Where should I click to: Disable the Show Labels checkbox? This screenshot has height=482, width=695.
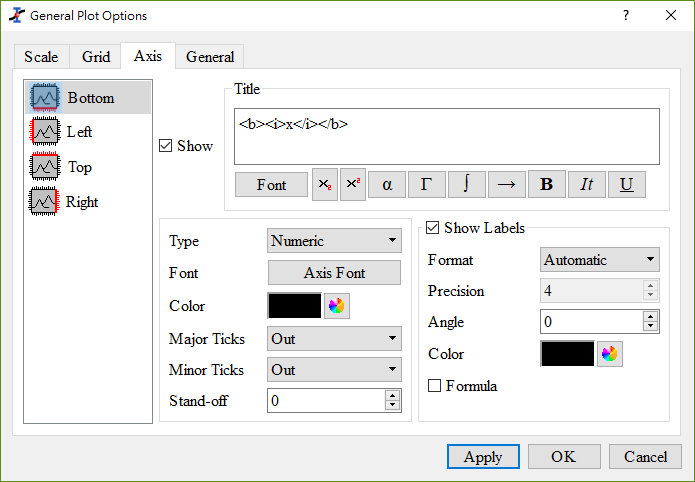coord(432,228)
